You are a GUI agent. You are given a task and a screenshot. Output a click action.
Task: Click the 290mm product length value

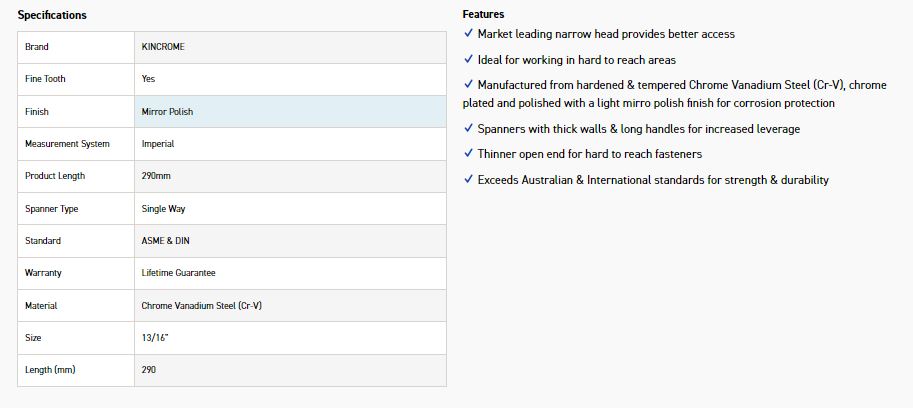click(x=156, y=176)
